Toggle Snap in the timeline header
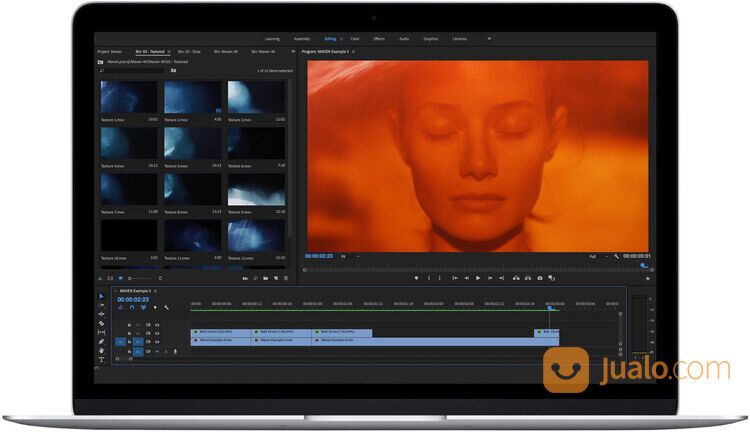 point(131,307)
